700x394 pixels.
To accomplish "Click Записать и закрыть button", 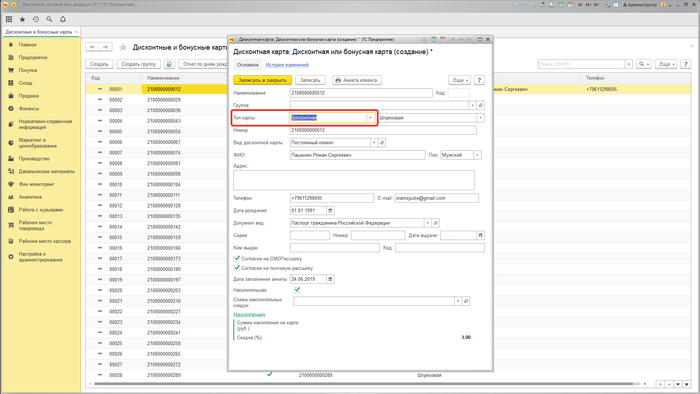I will click(x=262, y=80).
